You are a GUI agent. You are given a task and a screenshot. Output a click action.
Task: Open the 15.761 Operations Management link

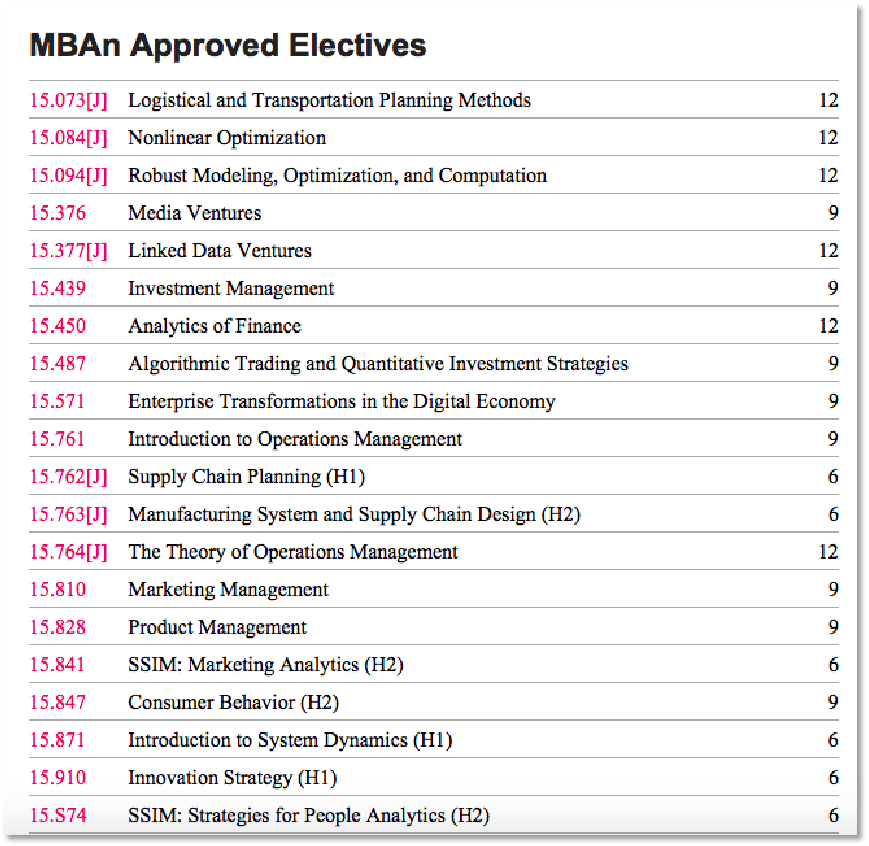(x=57, y=439)
